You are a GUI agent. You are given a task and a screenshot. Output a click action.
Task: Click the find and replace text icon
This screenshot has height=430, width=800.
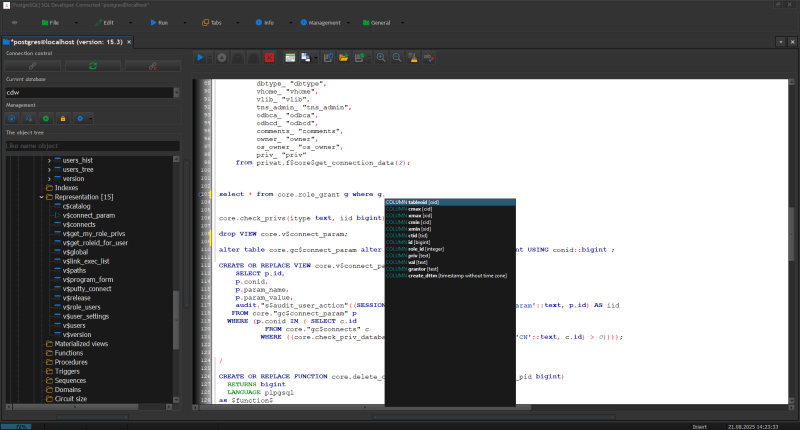[429, 58]
